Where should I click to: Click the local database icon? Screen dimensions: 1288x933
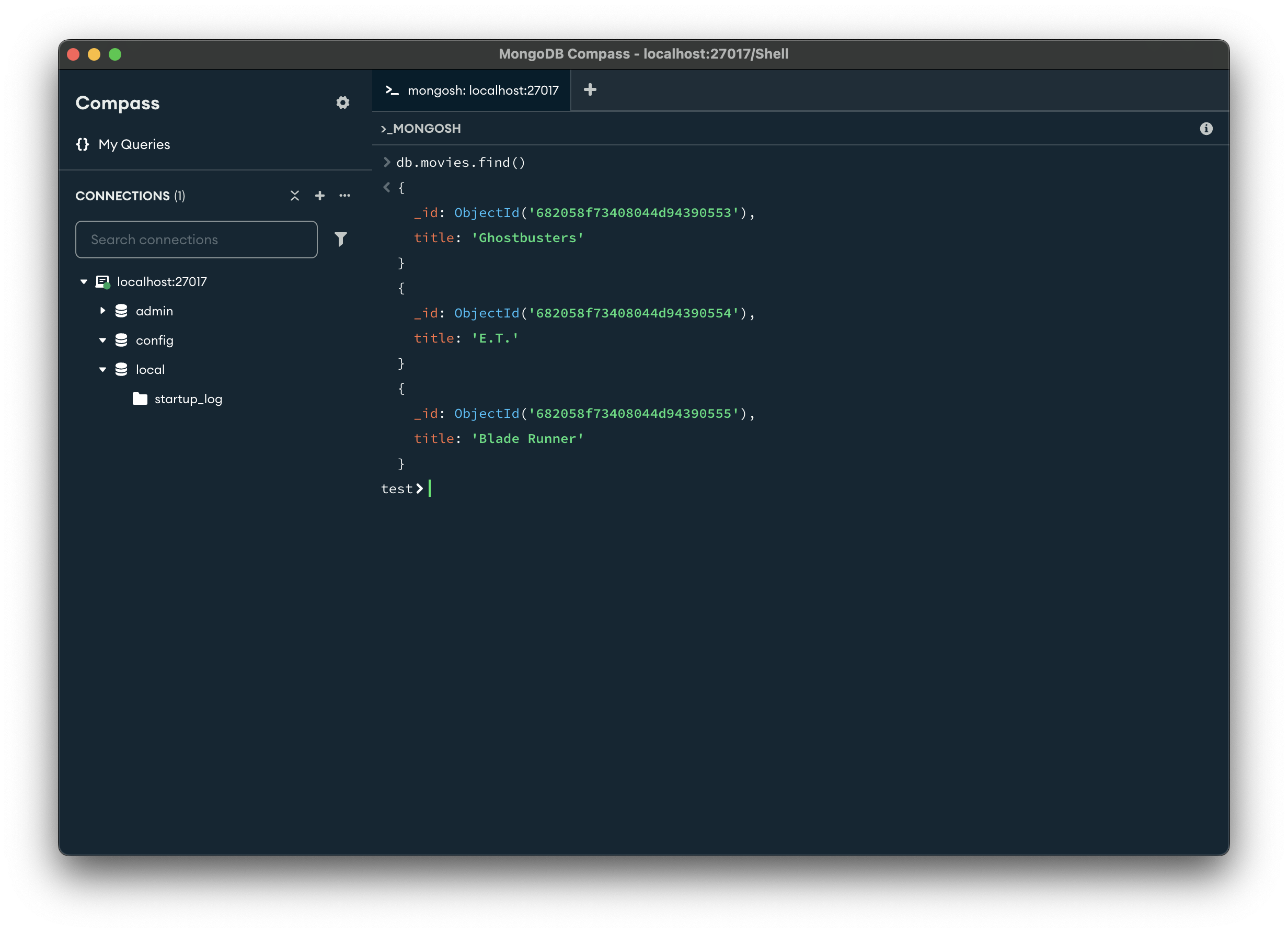pos(121,370)
